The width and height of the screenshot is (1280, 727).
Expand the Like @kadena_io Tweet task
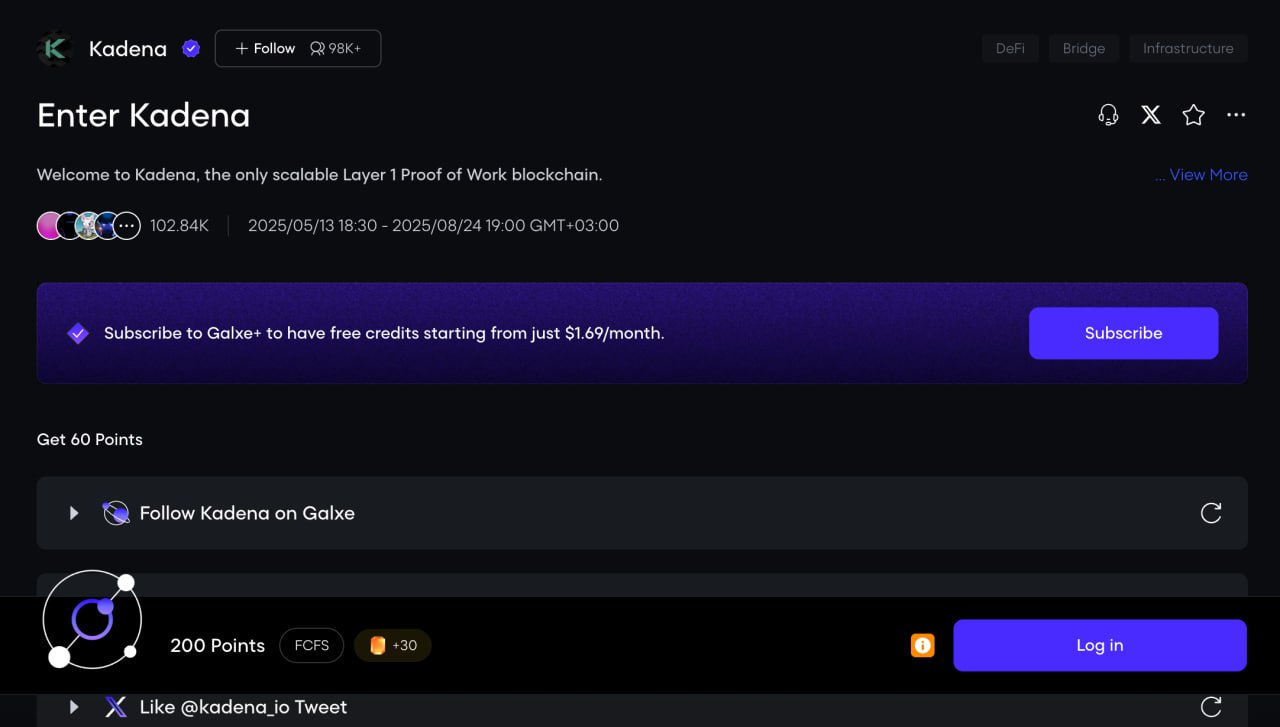coord(73,707)
